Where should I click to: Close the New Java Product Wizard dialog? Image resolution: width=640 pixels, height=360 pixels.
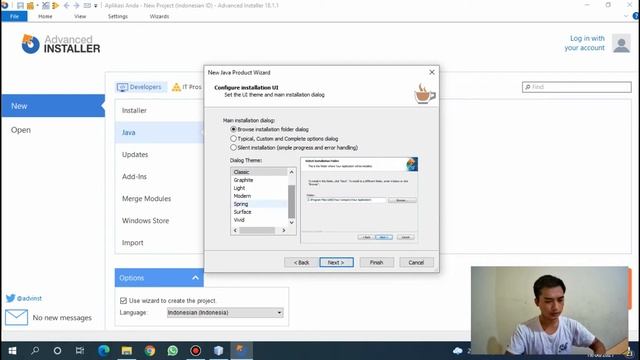point(432,72)
